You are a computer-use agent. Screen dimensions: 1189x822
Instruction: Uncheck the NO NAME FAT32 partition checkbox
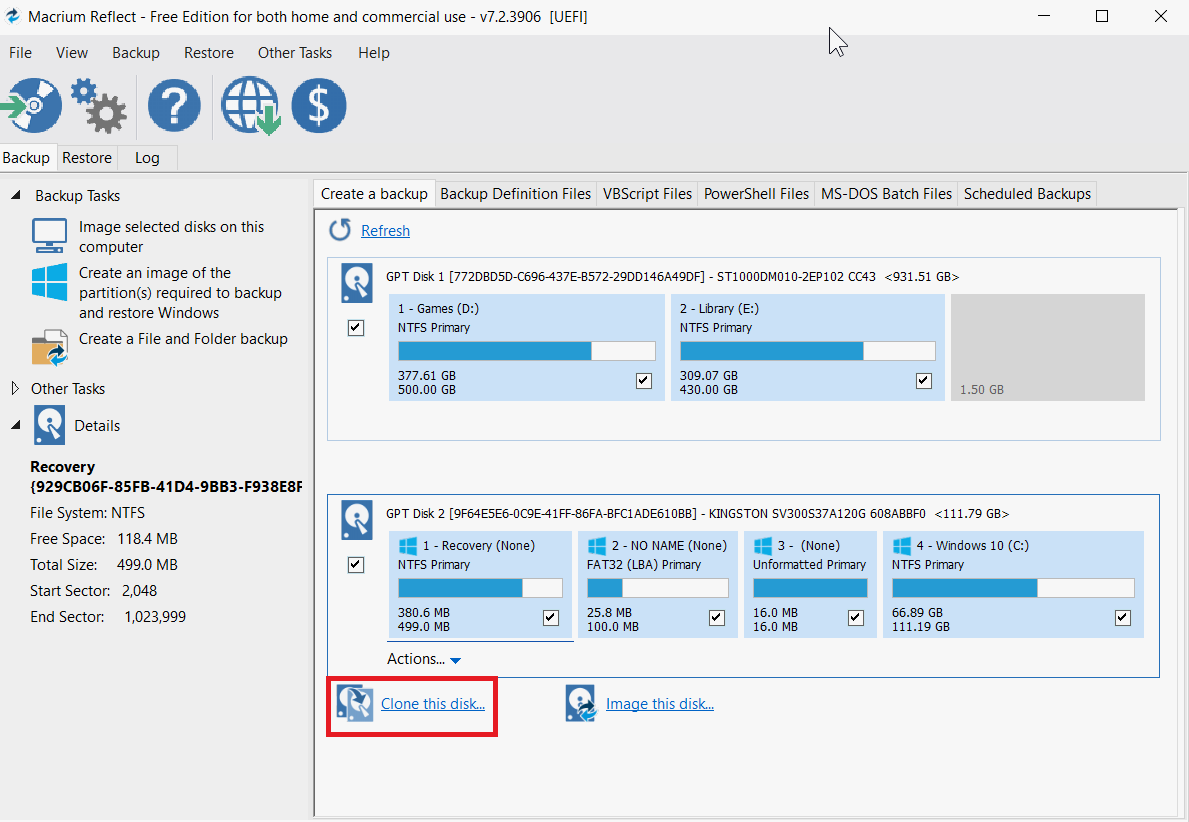717,618
